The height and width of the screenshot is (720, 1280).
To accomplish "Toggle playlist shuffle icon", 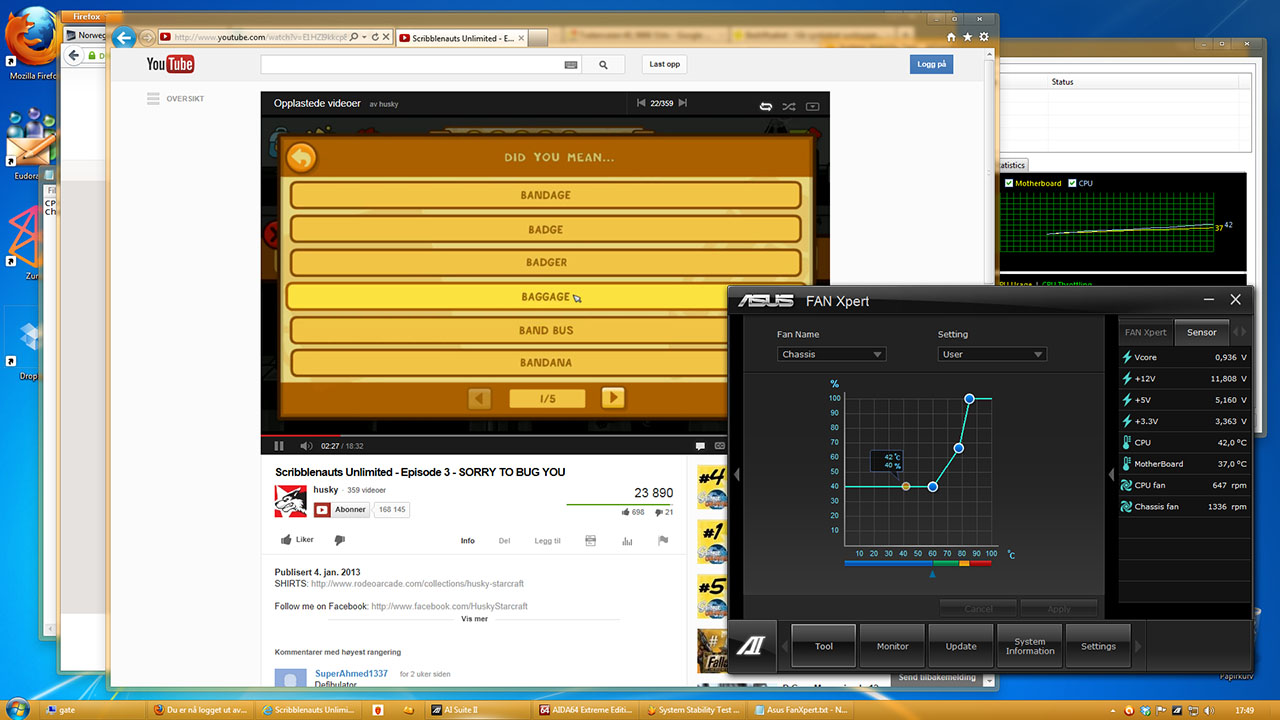I will pyautogui.click(x=789, y=106).
